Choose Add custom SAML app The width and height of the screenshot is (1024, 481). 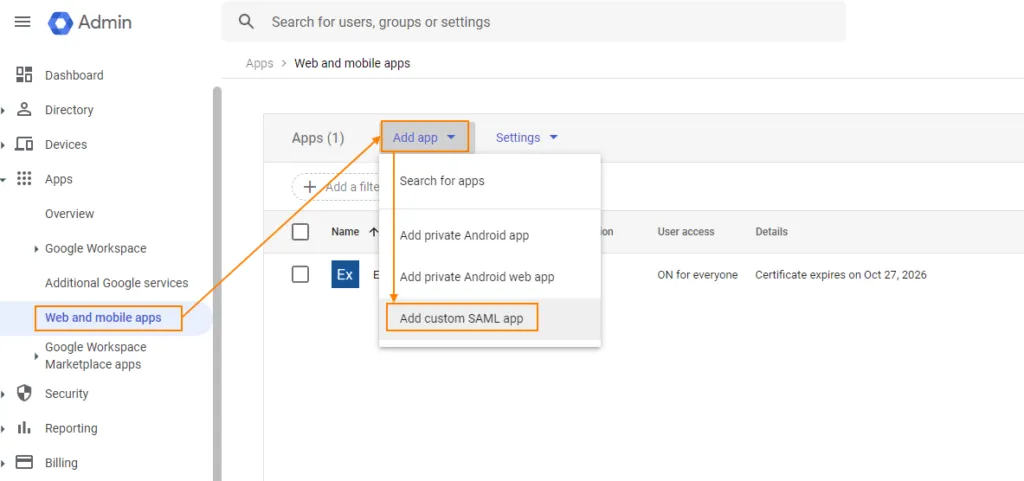490,319
